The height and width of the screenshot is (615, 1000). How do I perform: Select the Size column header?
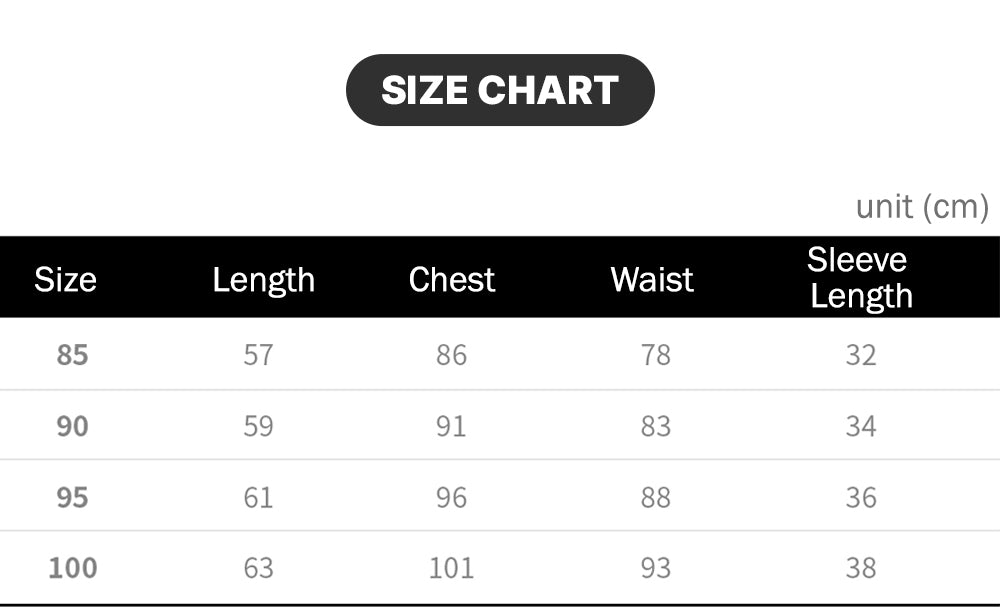[65, 279]
